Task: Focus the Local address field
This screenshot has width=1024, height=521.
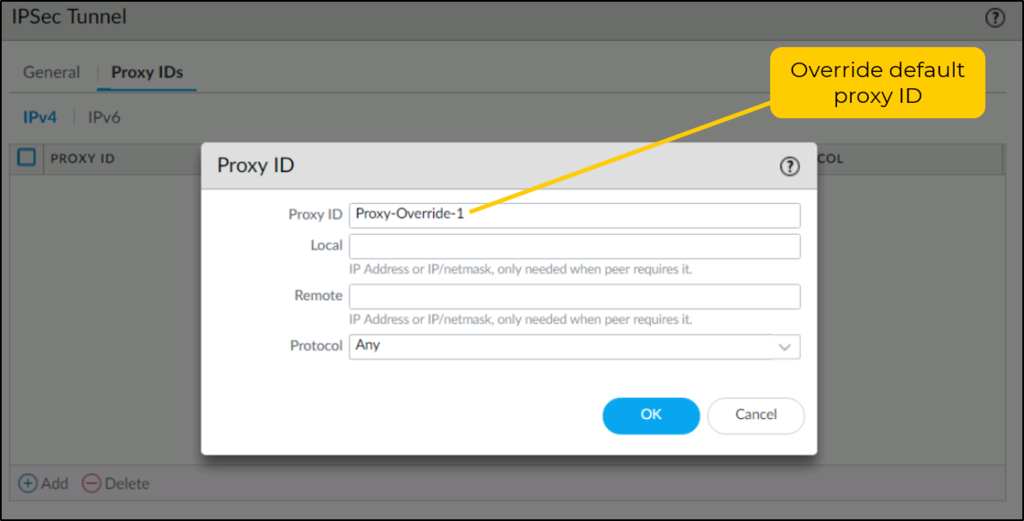Action: click(575, 246)
